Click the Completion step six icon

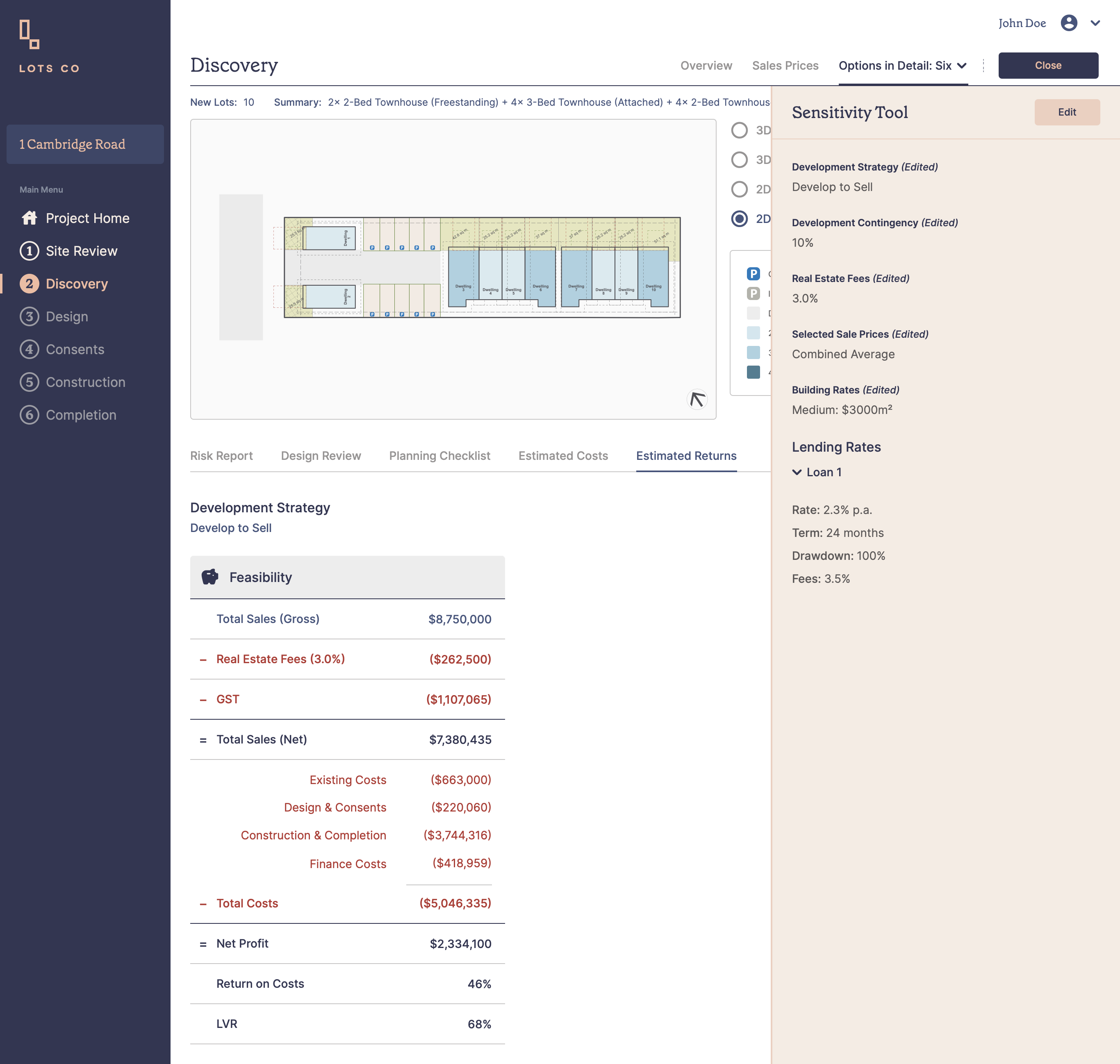click(30, 415)
